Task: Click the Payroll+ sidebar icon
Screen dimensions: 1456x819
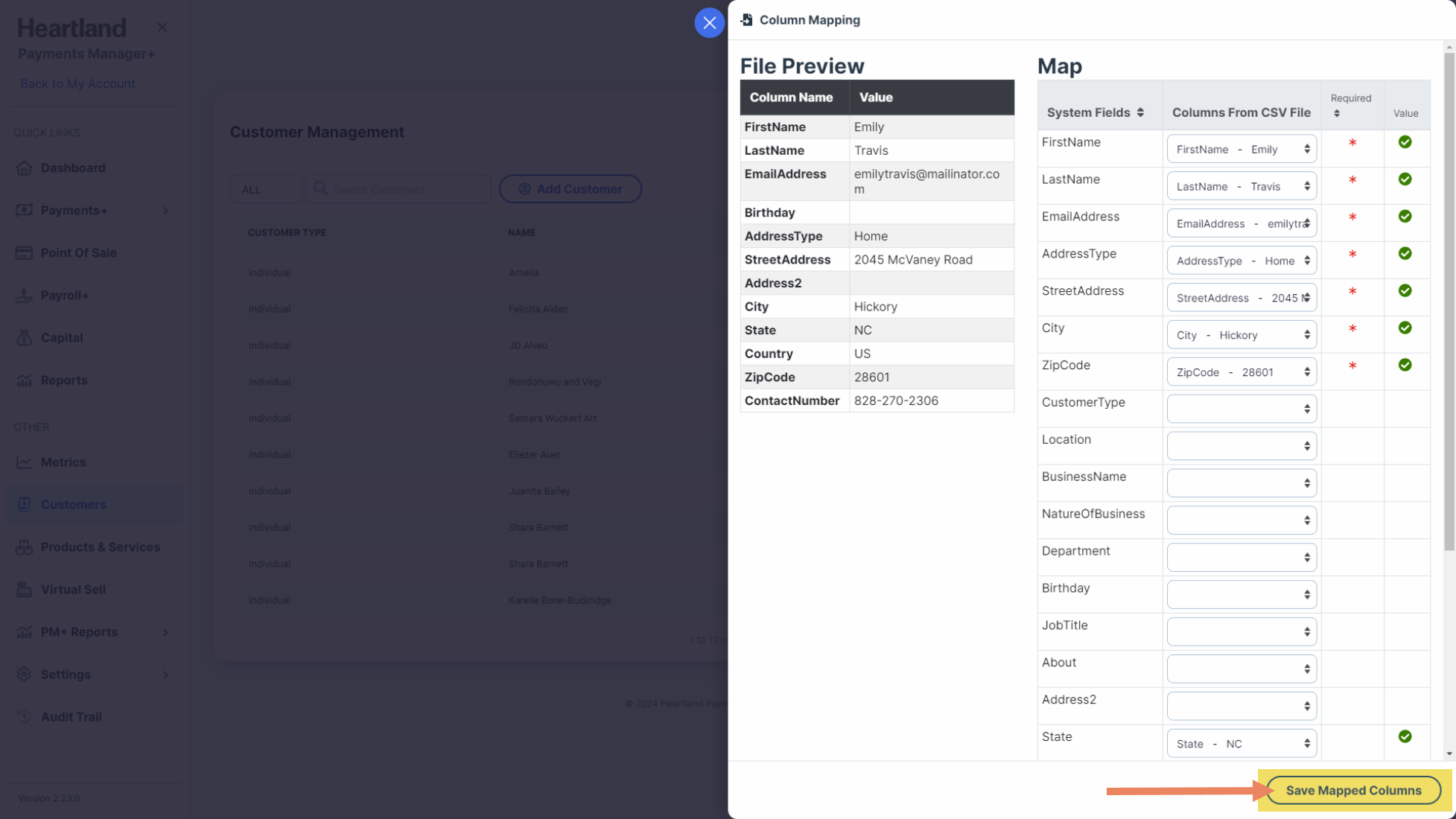Action: pos(24,296)
